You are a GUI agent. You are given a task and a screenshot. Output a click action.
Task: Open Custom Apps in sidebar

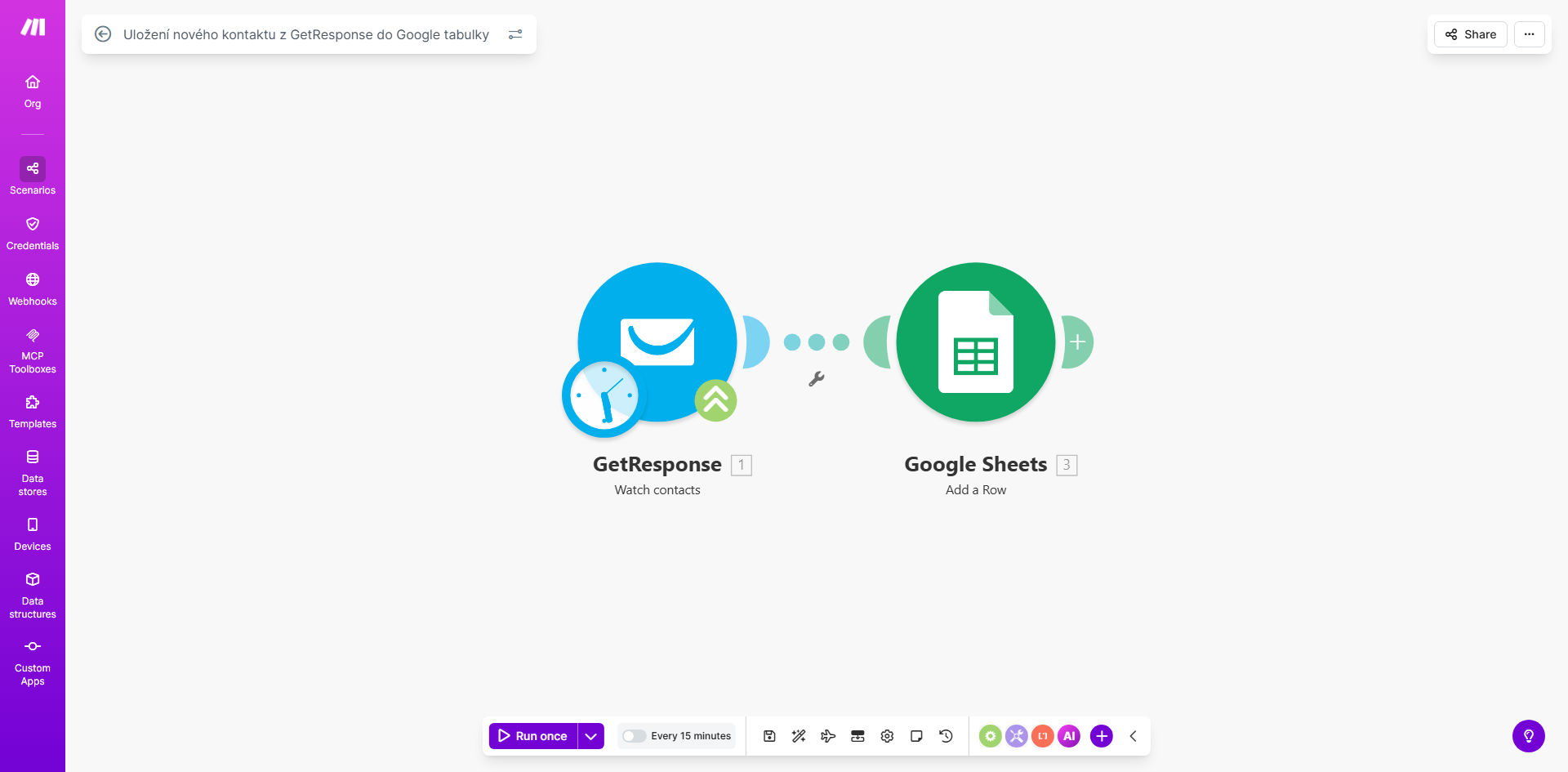pyautogui.click(x=33, y=663)
